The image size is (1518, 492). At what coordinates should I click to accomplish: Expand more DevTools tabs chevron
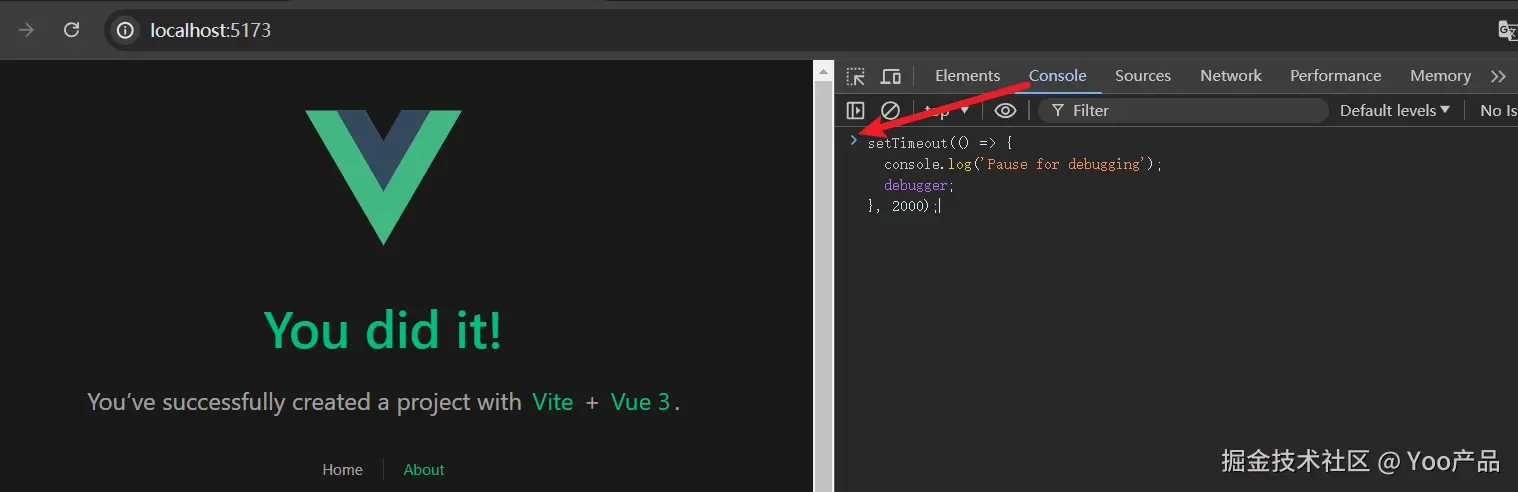point(1497,76)
